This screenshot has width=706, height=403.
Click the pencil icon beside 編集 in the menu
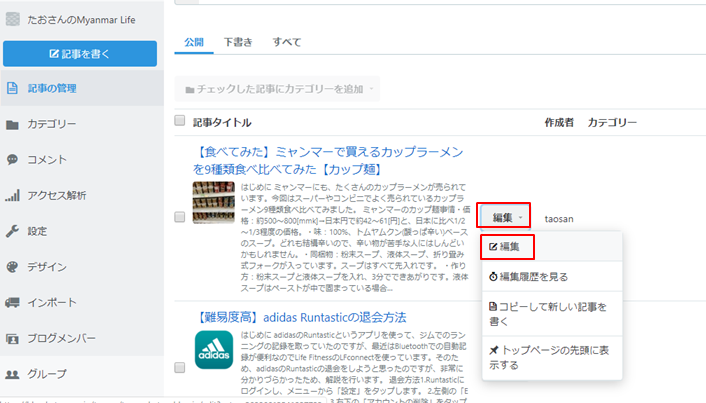coord(493,247)
